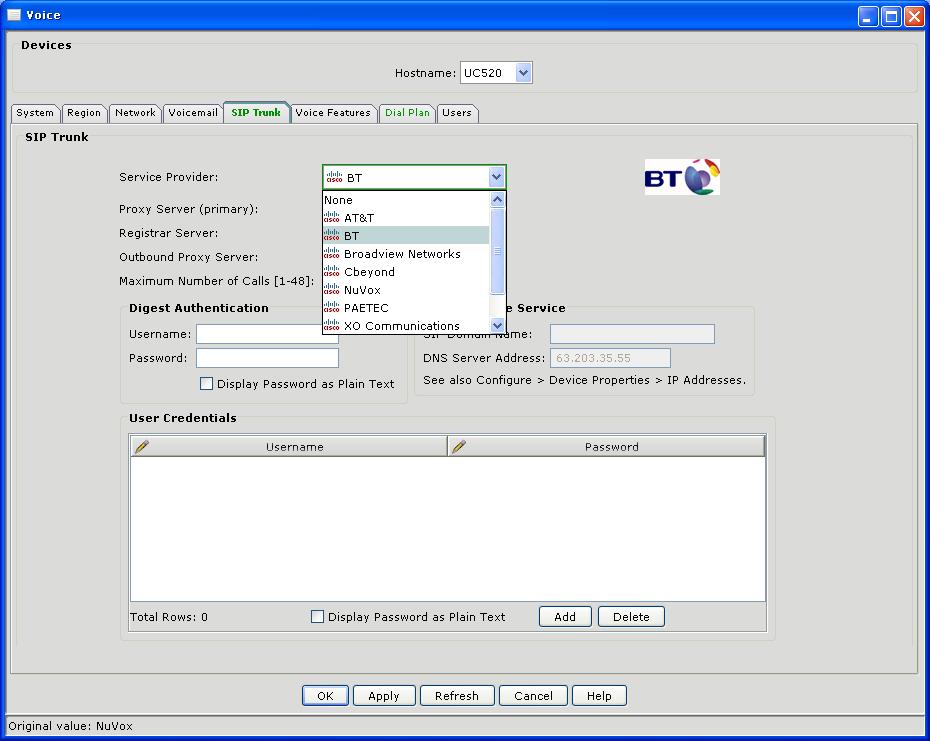Viewport: 930px width, 741px height.
Task: Click the pencil icon in Username column header
Action: click(142, 446)
